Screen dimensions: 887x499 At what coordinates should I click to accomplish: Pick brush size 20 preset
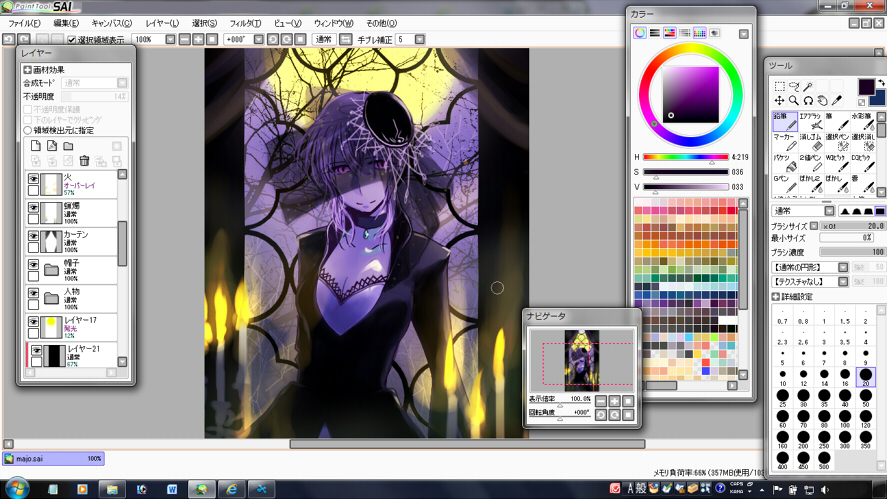(x=866, y=377)
